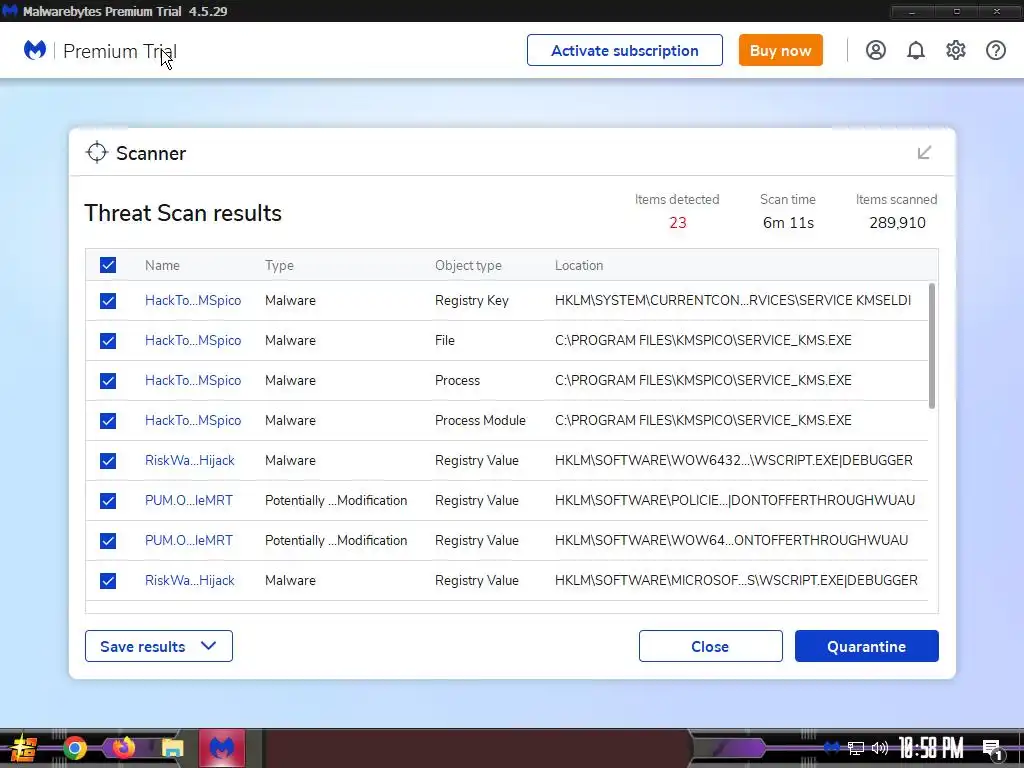Click the items scanned value 289,910
The width and height of the screenshot is (1024, 768).
897,223
